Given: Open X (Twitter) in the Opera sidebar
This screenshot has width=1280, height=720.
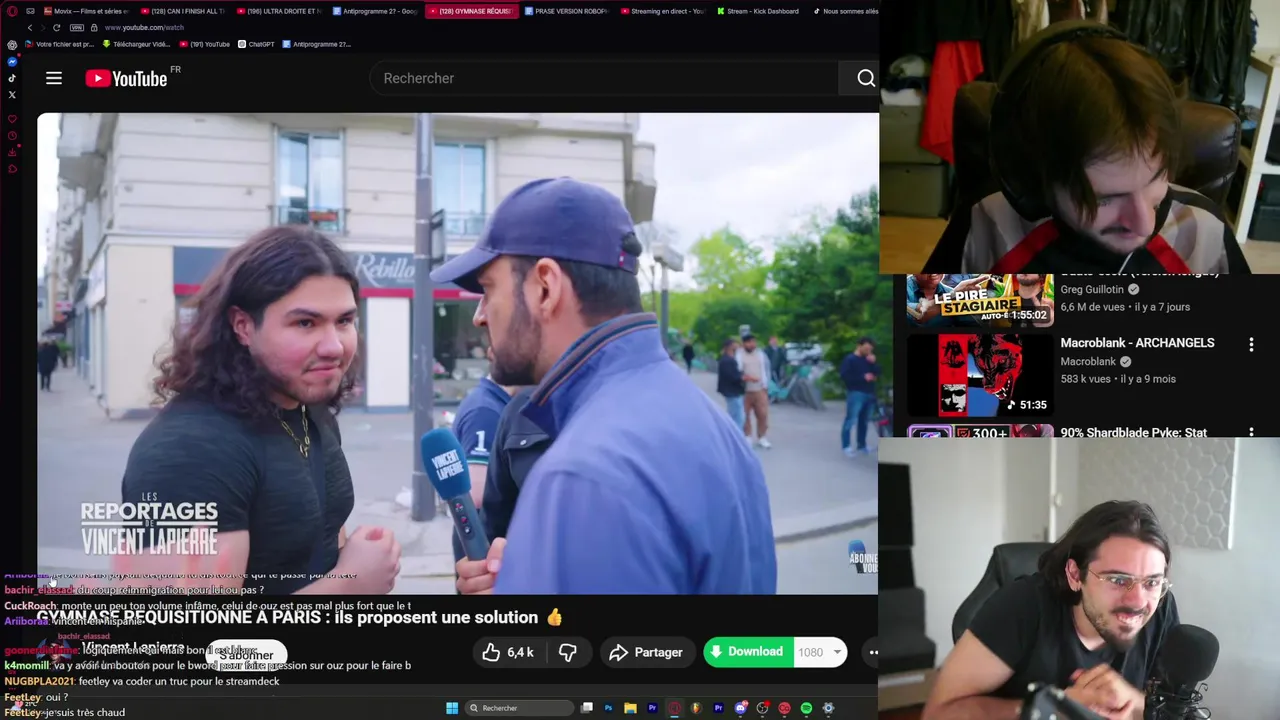Looking at the screenshot, I should click(x=12, y=94).
